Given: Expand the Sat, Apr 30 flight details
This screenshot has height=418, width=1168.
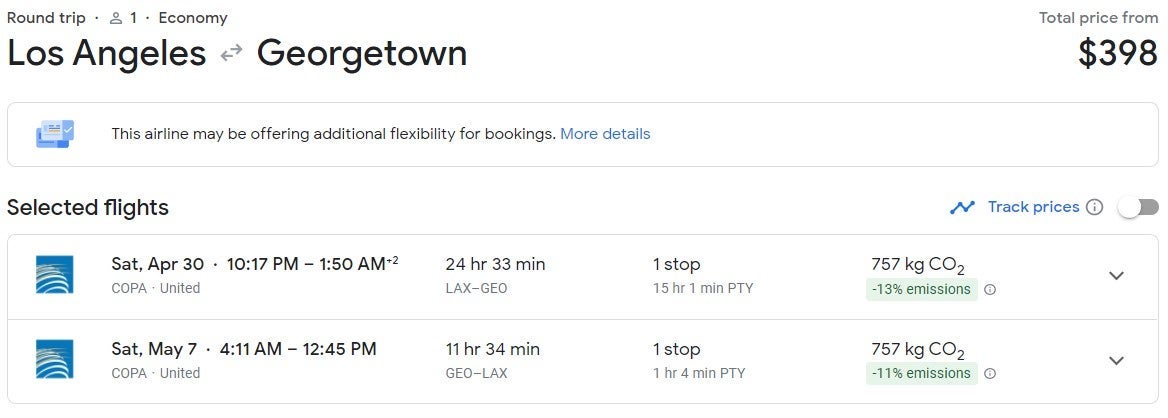Looking at the screenshot, I should (x=1117, y=276).
